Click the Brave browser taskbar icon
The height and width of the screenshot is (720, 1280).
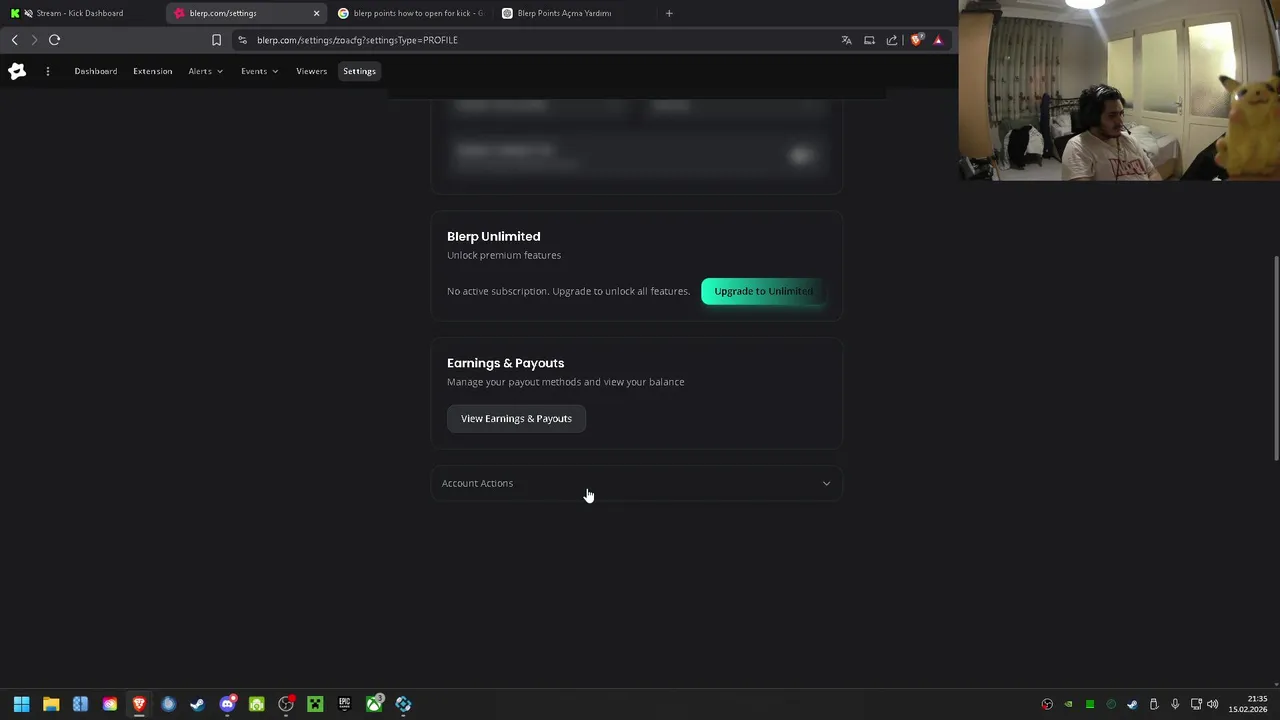pyautogui.click(x=139, y=704)
